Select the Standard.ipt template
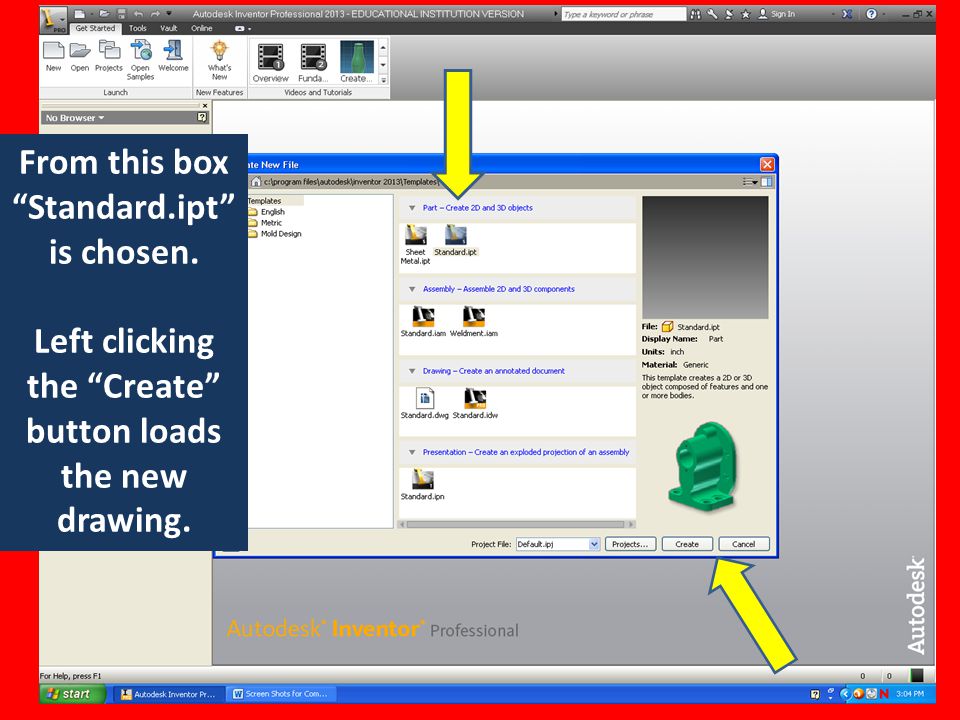Screen dimensions: 960x720 point(456,241)
